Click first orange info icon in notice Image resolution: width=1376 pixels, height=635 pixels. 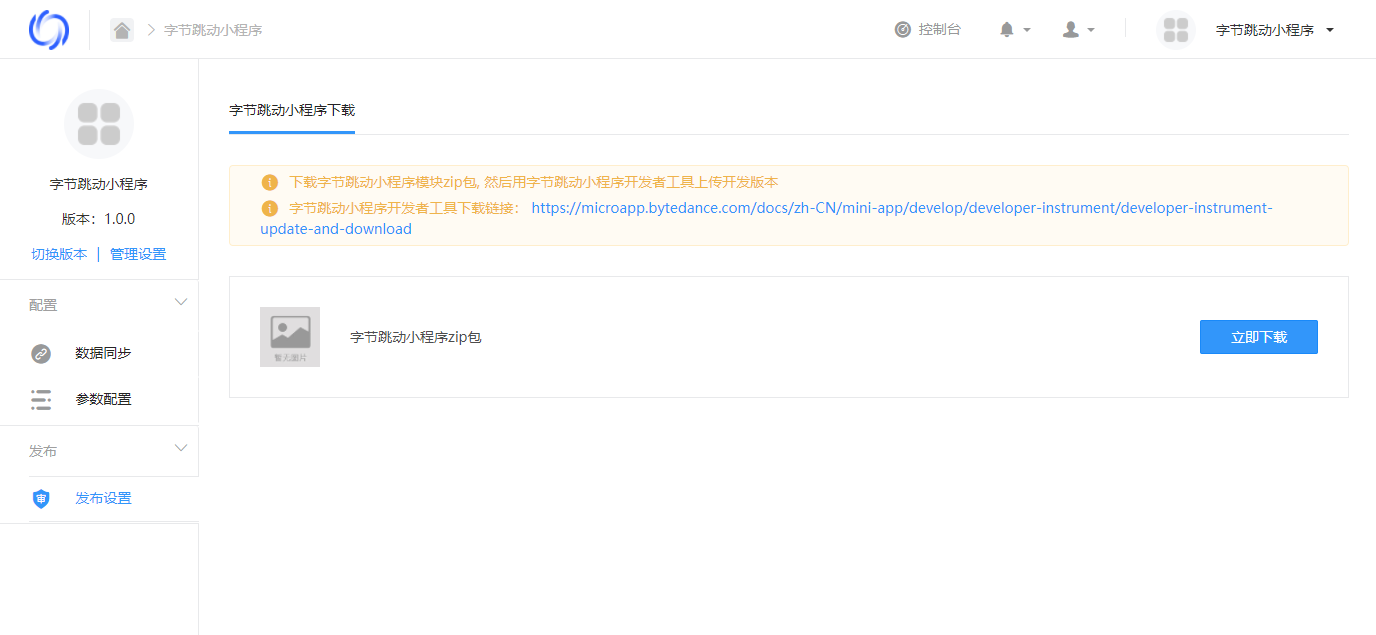269,182
